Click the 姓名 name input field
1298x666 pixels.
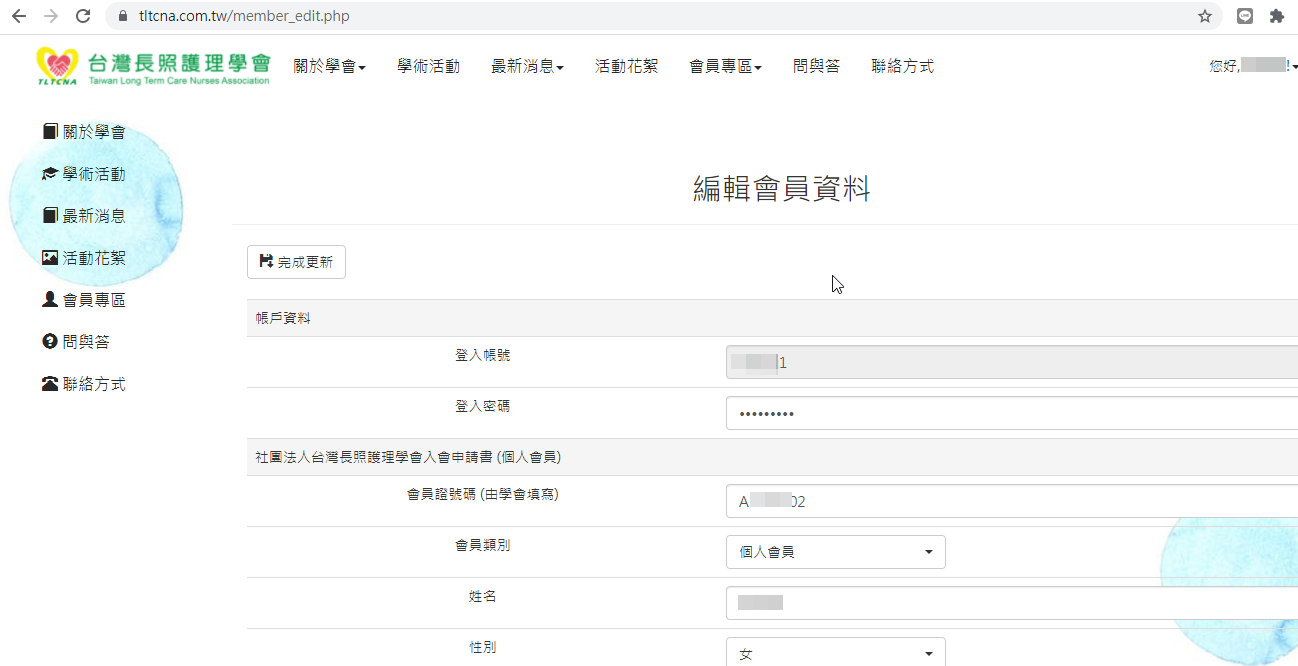point(1012,603)
